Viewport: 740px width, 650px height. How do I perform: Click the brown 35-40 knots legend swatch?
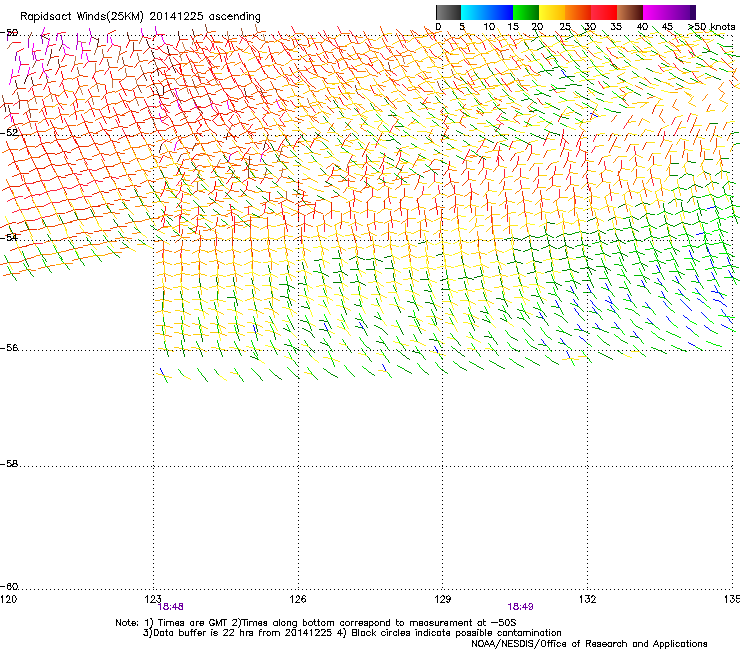[x=630, y=12]
